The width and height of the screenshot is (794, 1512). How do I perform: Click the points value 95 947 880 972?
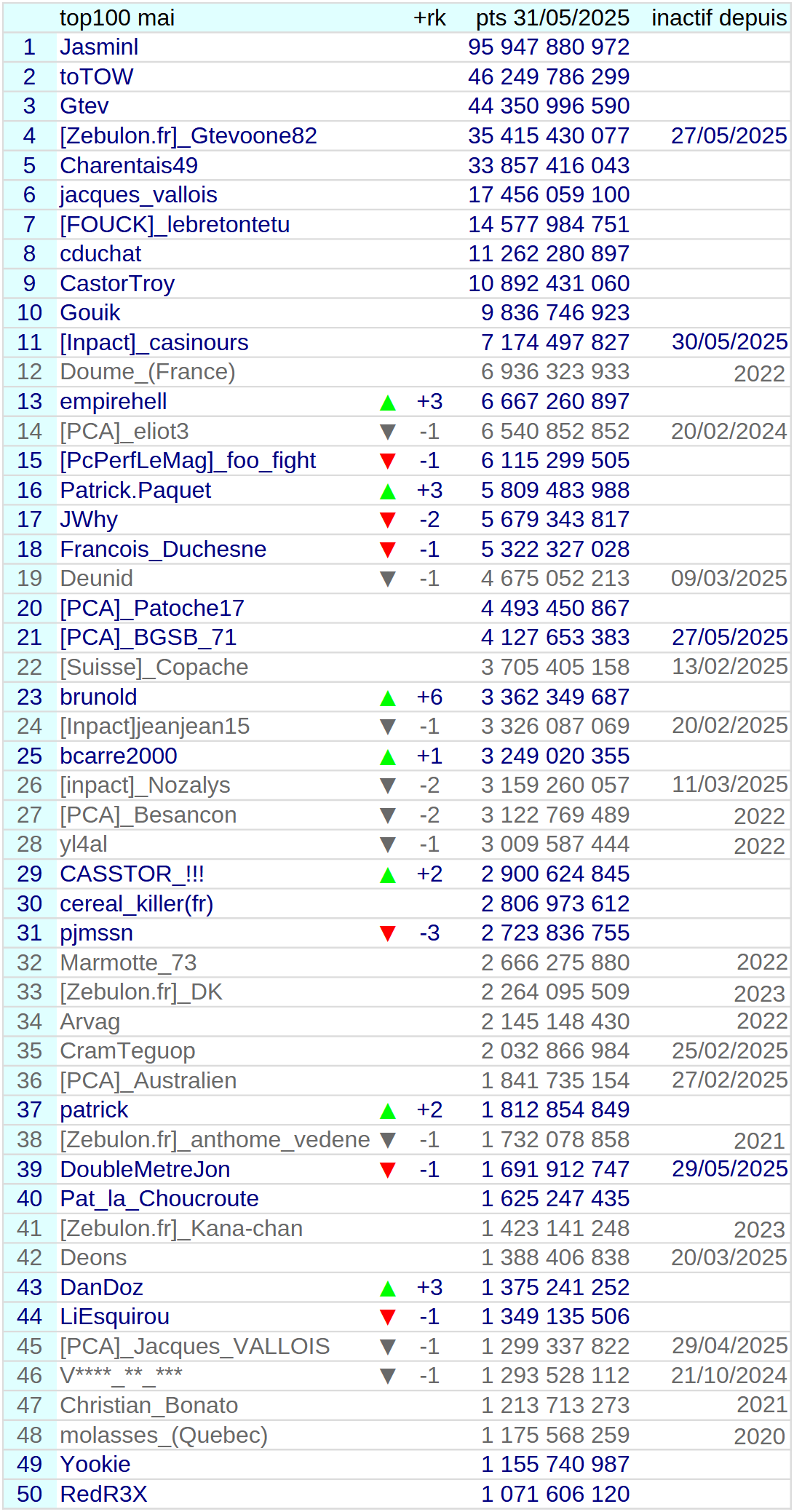click(x=549, y=47)
